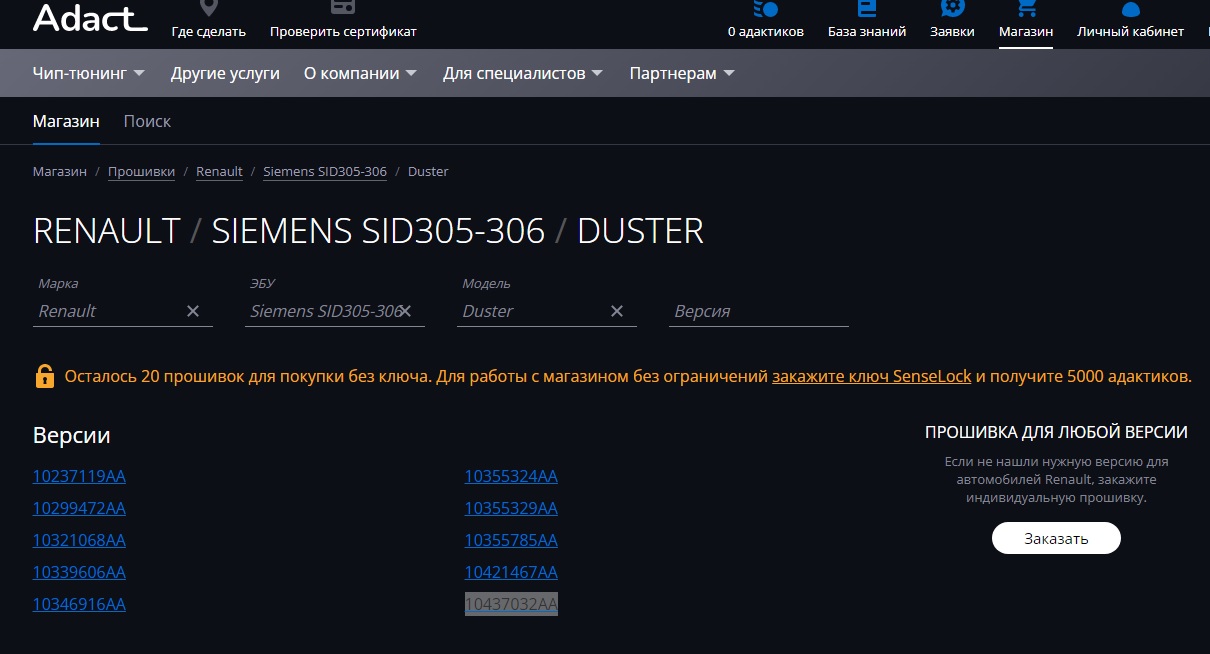This screenshot has width=1210, height=654.
Task: Open version 10346916AA
Action: tap(79, 604)
